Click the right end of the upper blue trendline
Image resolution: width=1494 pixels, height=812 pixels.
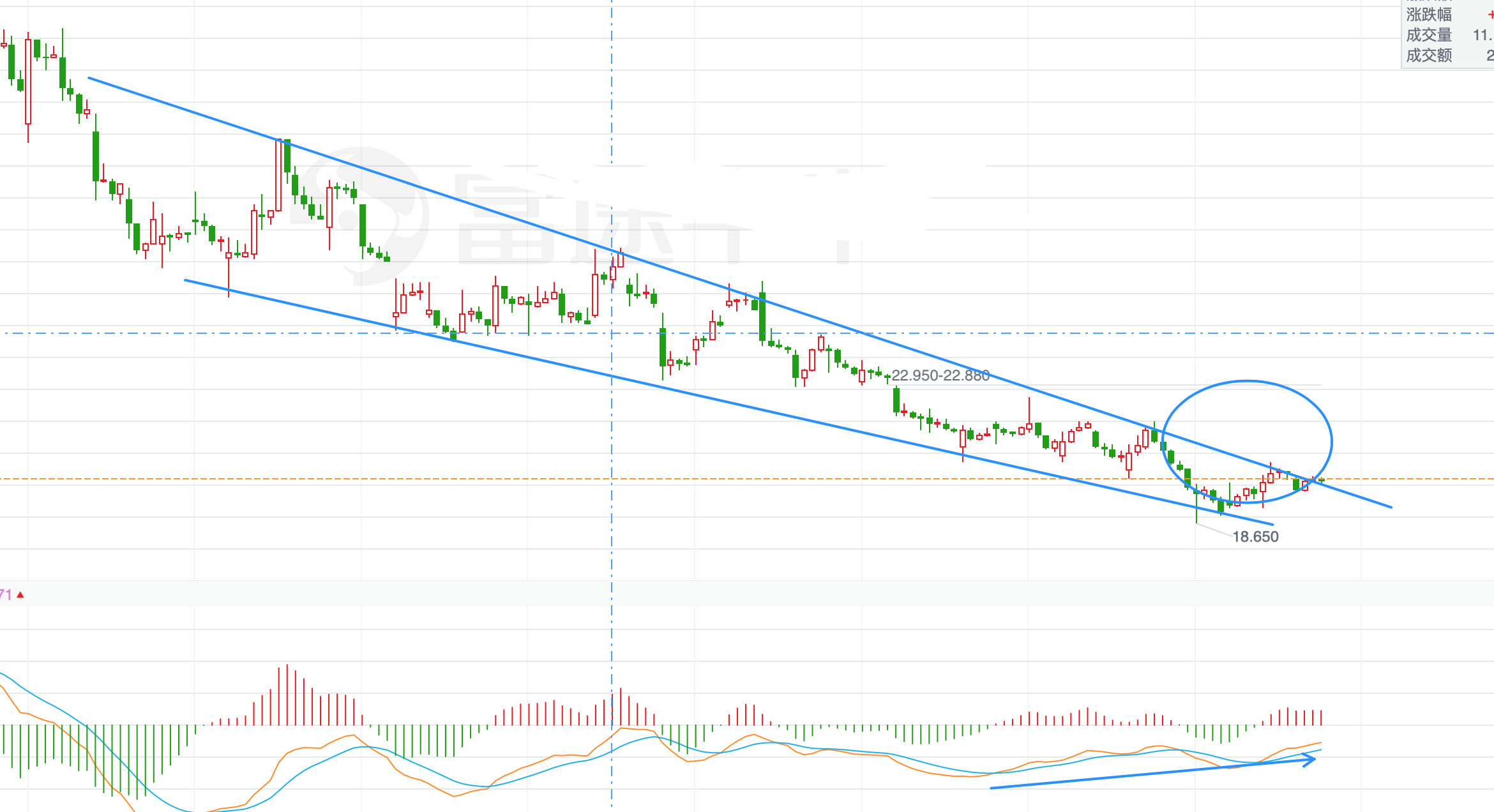tap(1391, 507)
